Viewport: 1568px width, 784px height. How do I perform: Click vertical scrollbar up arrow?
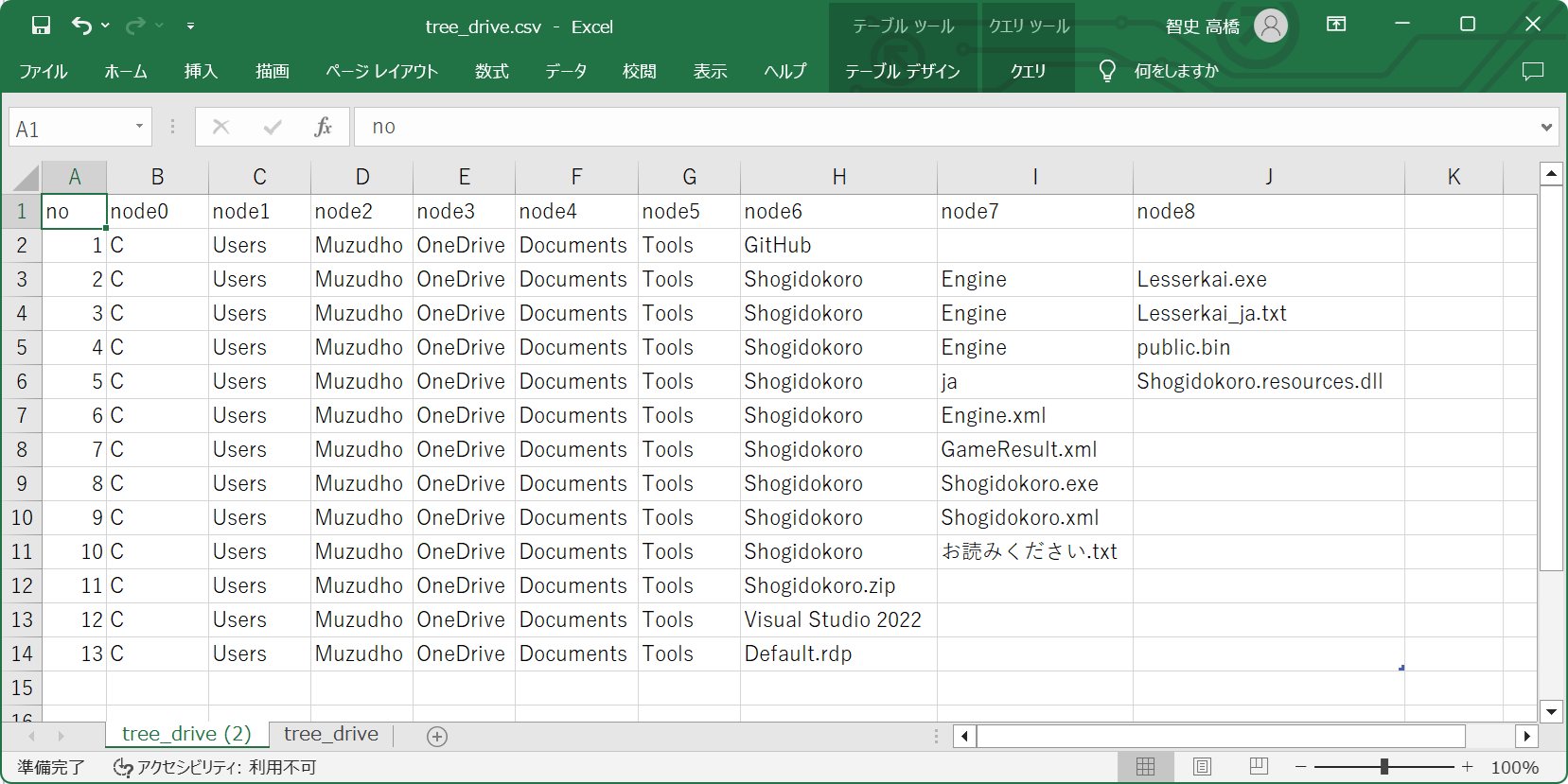pyautogui.click(x=1551, y=173)
